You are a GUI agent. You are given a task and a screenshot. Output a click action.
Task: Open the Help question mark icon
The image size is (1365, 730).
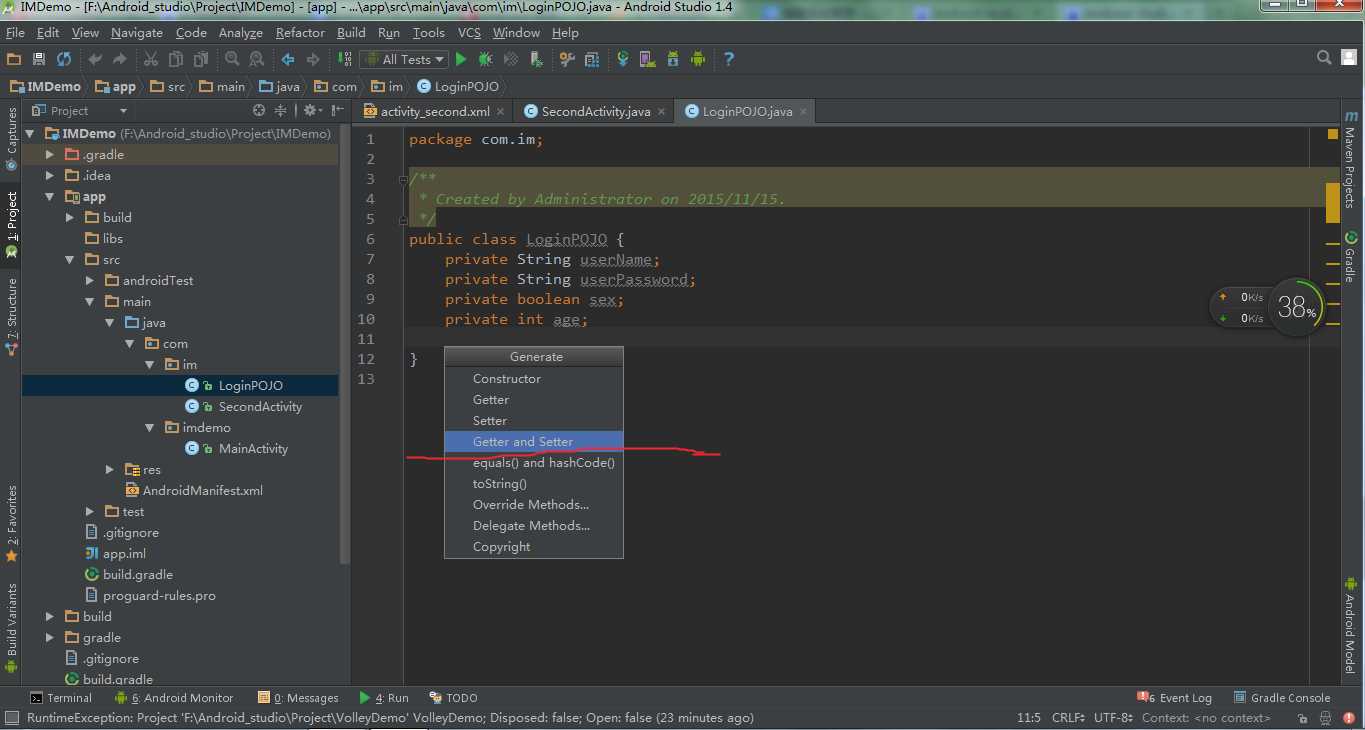(x=728, y=60)
